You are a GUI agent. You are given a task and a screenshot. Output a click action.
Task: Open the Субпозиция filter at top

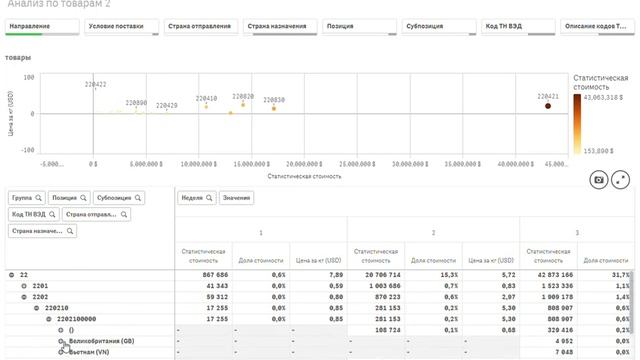click(x=439, y=27)
